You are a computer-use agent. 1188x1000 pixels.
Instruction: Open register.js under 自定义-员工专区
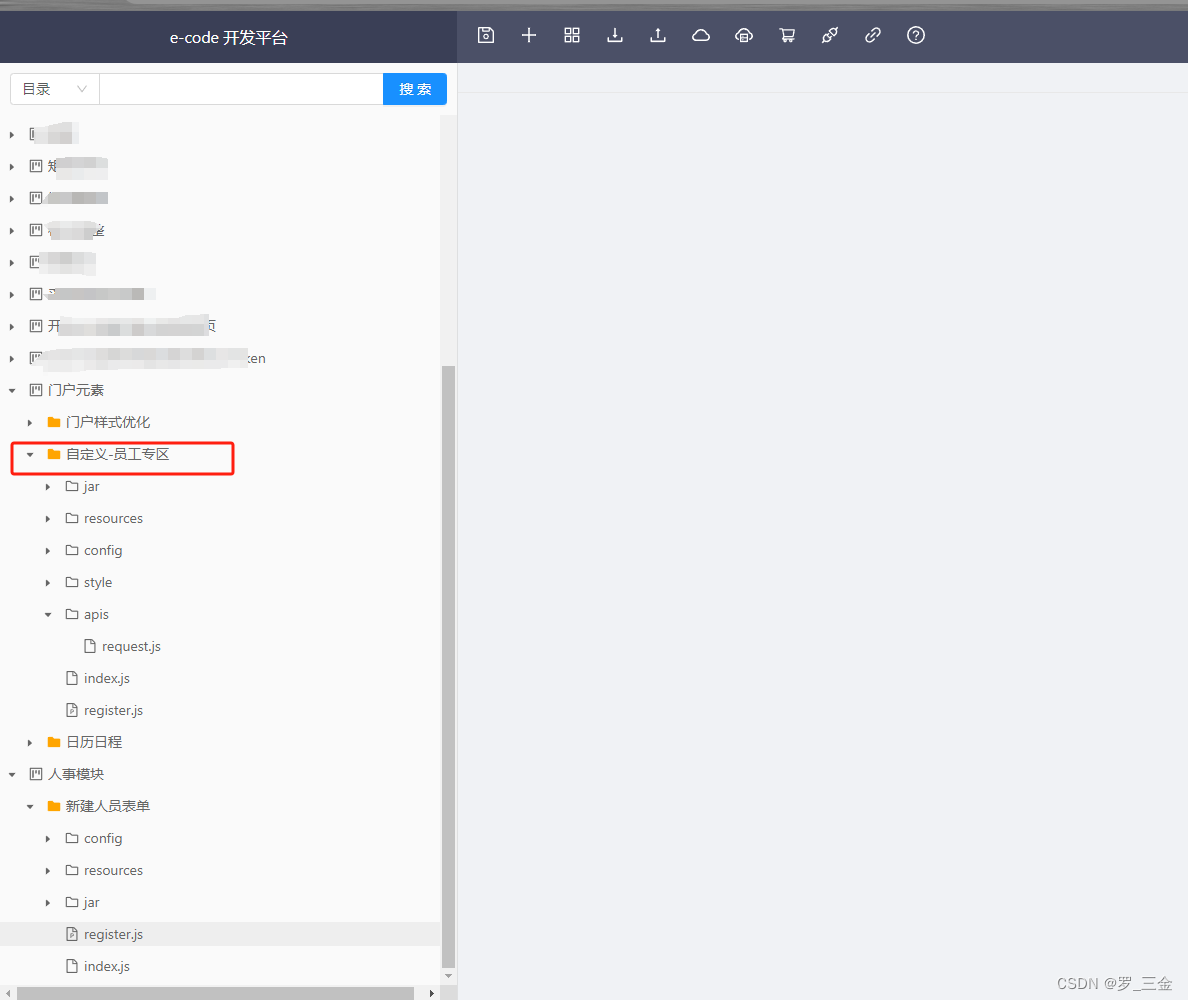pyautogui.click(x=114, y=711)
